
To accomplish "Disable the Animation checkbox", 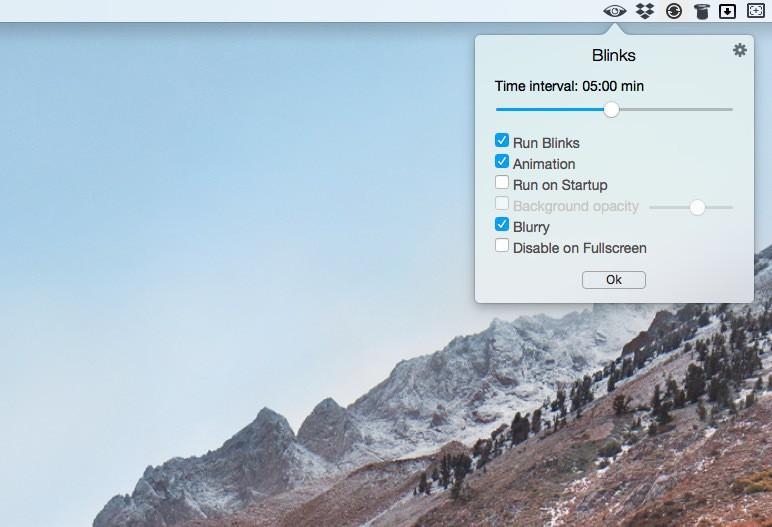I will click(502, 162).
